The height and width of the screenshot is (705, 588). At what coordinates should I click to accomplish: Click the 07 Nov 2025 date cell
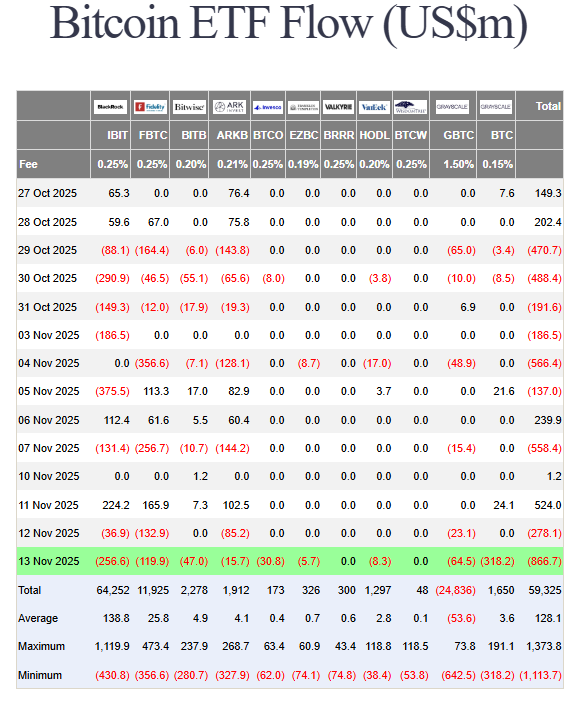(x=49, y=448)
